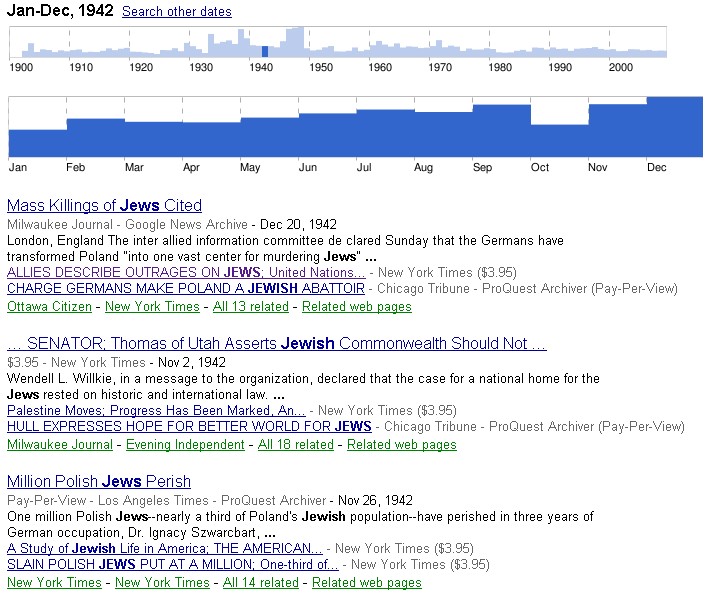
Task: Select the January bar in monthly chart
Action: click(x=37, y=143)
